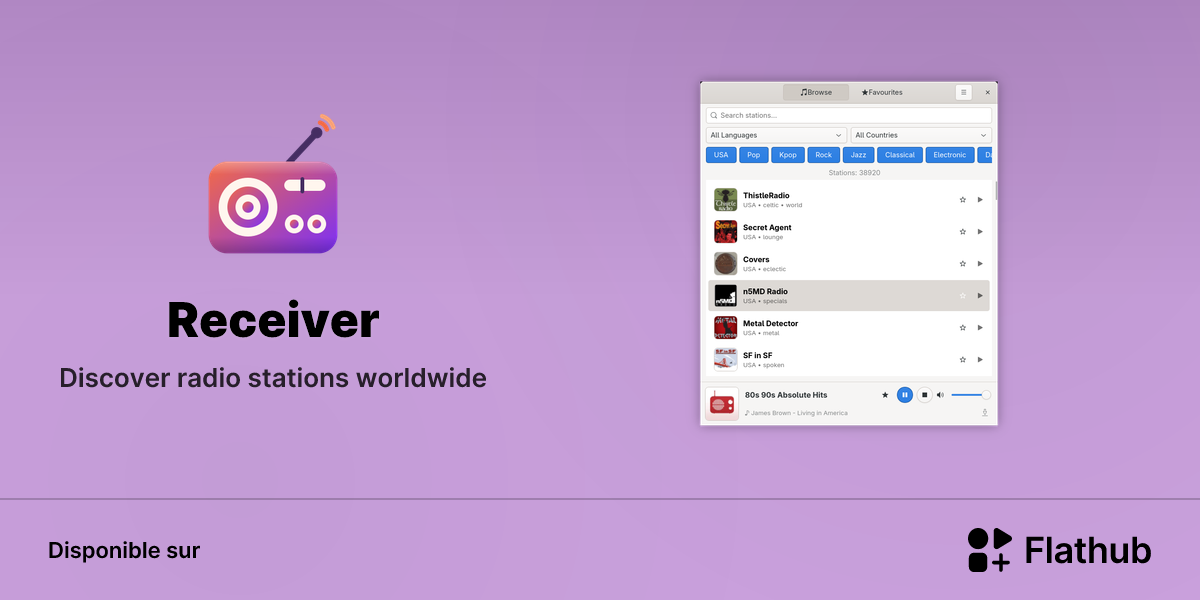Image resolution: width=1200 pixels, height=600 pixels.
Task: Click the n5MD Radio station logo
Action: (x=726, y=296)
